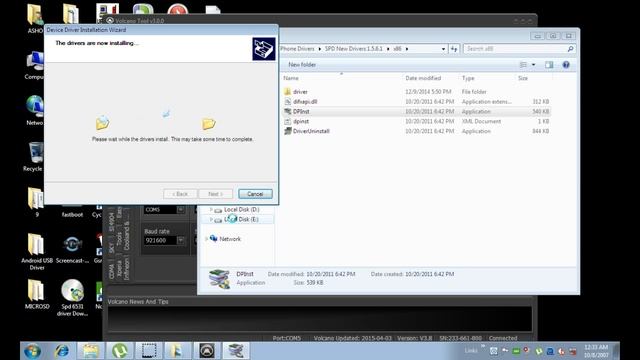Open Spd 6531 driver download shortcut

72,298
